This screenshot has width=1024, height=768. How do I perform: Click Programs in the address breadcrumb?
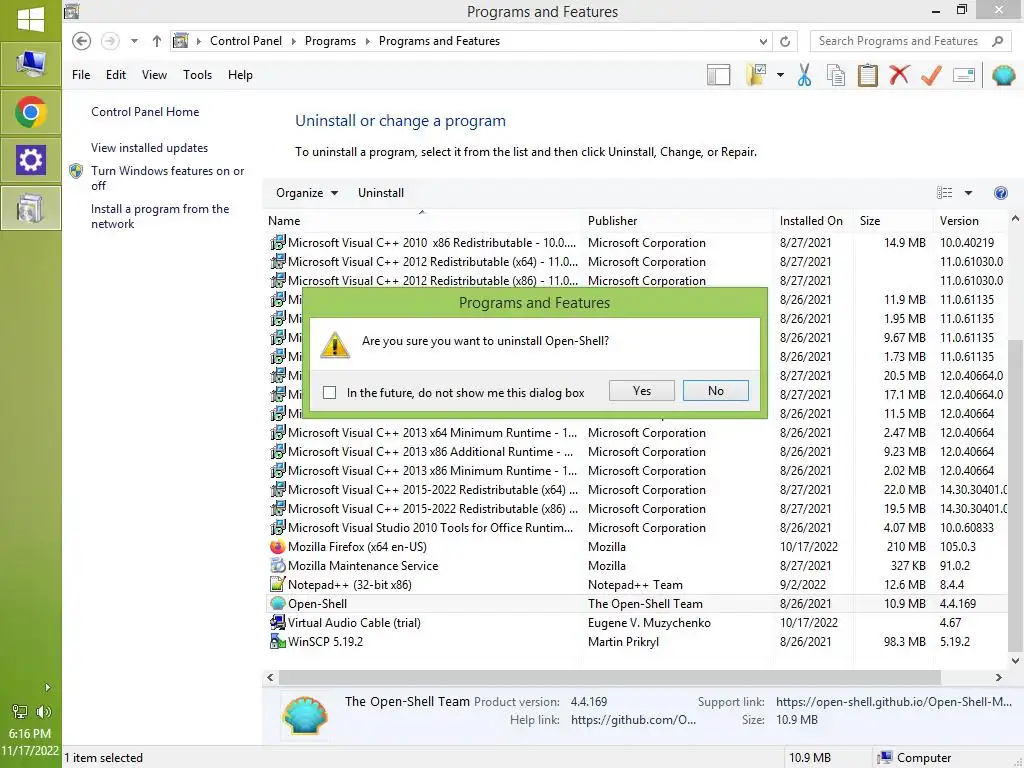(330, 41)
